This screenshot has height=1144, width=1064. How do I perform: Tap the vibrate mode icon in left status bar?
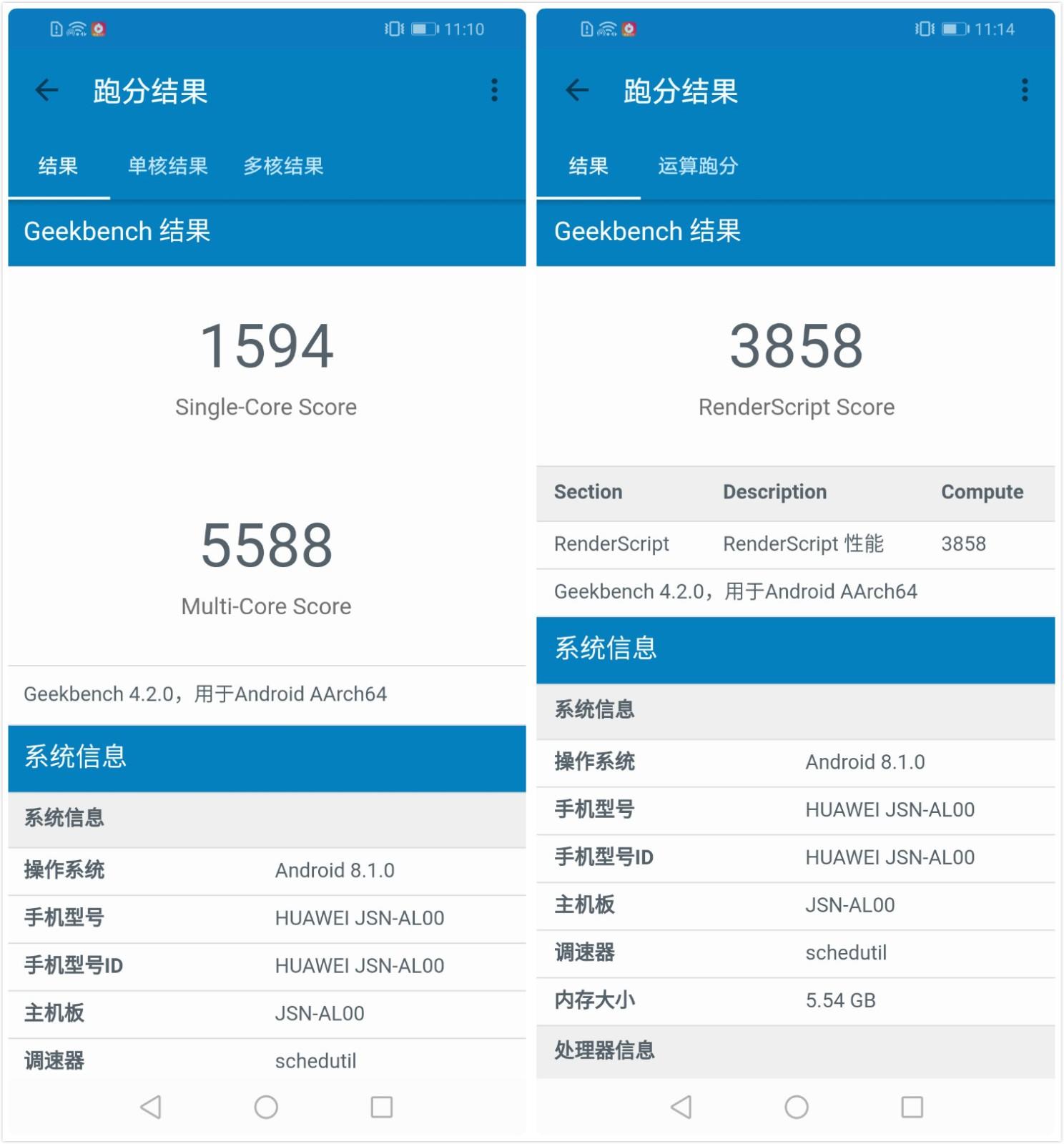click(x=395, y=29)
